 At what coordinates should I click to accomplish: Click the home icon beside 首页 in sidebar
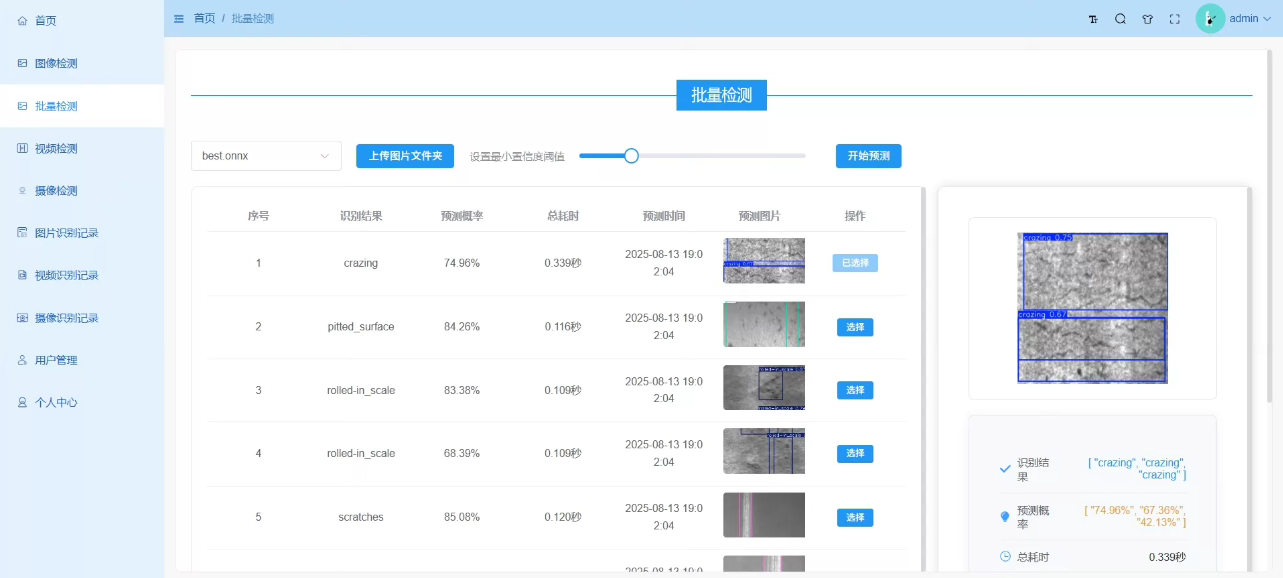[x=22, y=20]
